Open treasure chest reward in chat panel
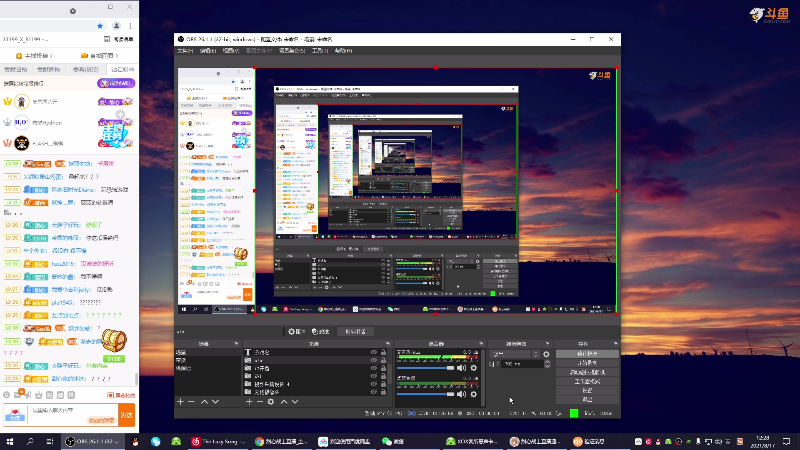This screenshot has width=800, height=450. coord(114,339)
